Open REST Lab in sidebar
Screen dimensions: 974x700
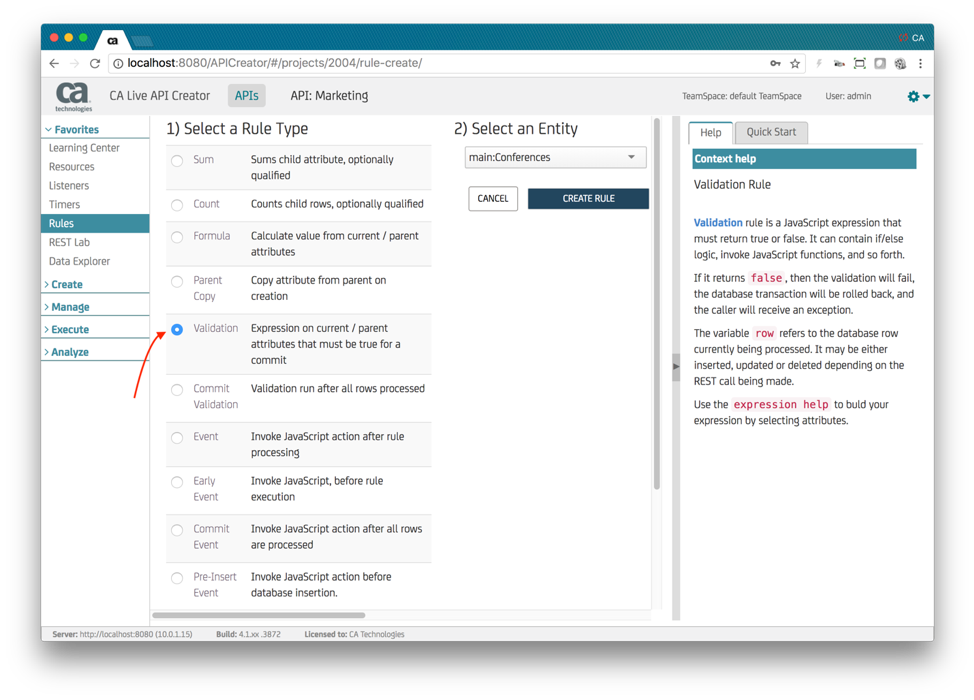pos(69,242)
